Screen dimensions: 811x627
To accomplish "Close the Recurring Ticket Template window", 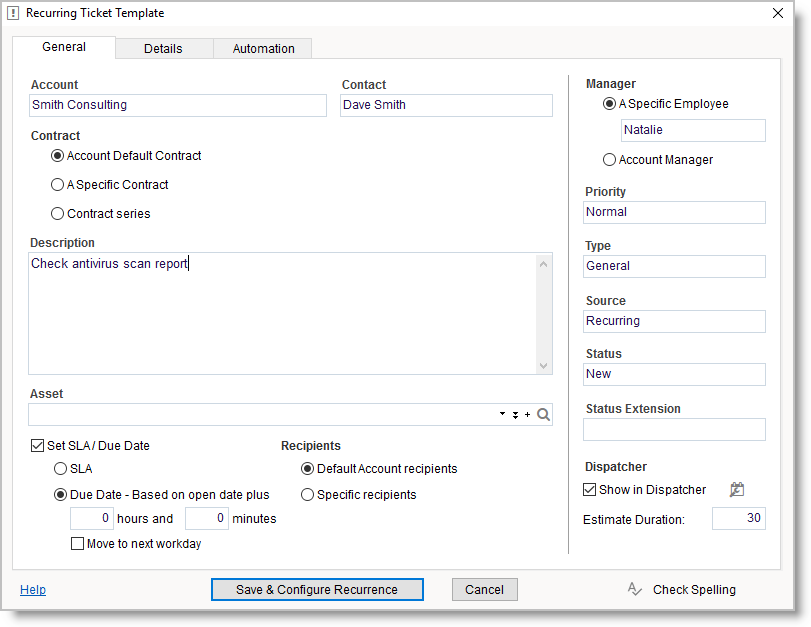I will click(778, 13).
